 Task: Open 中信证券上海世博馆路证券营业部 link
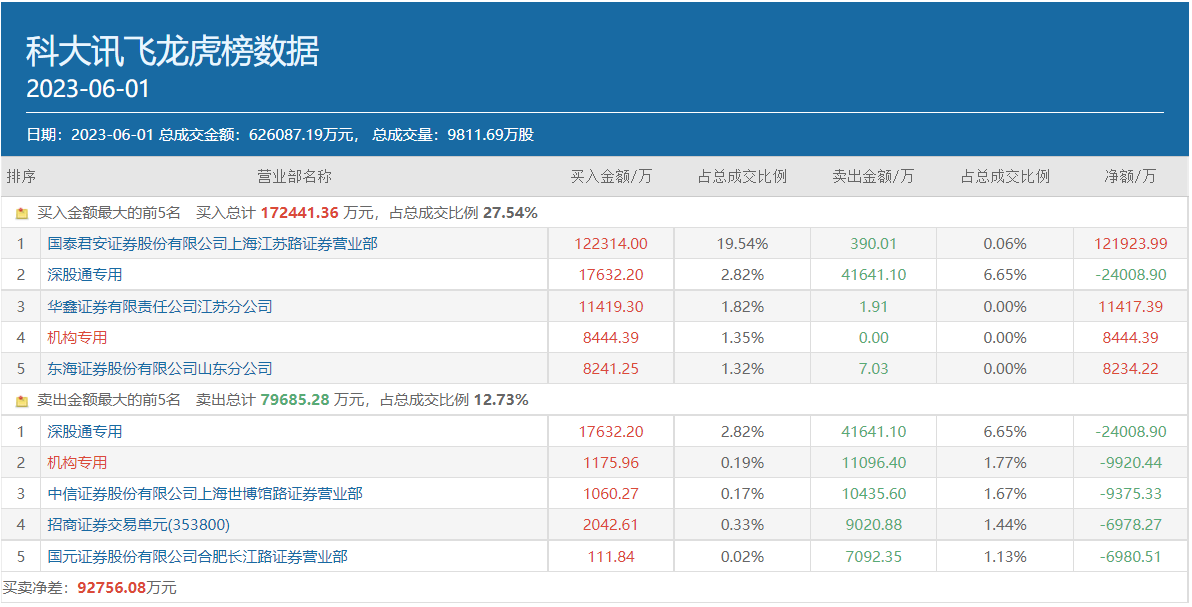[205, 494]
